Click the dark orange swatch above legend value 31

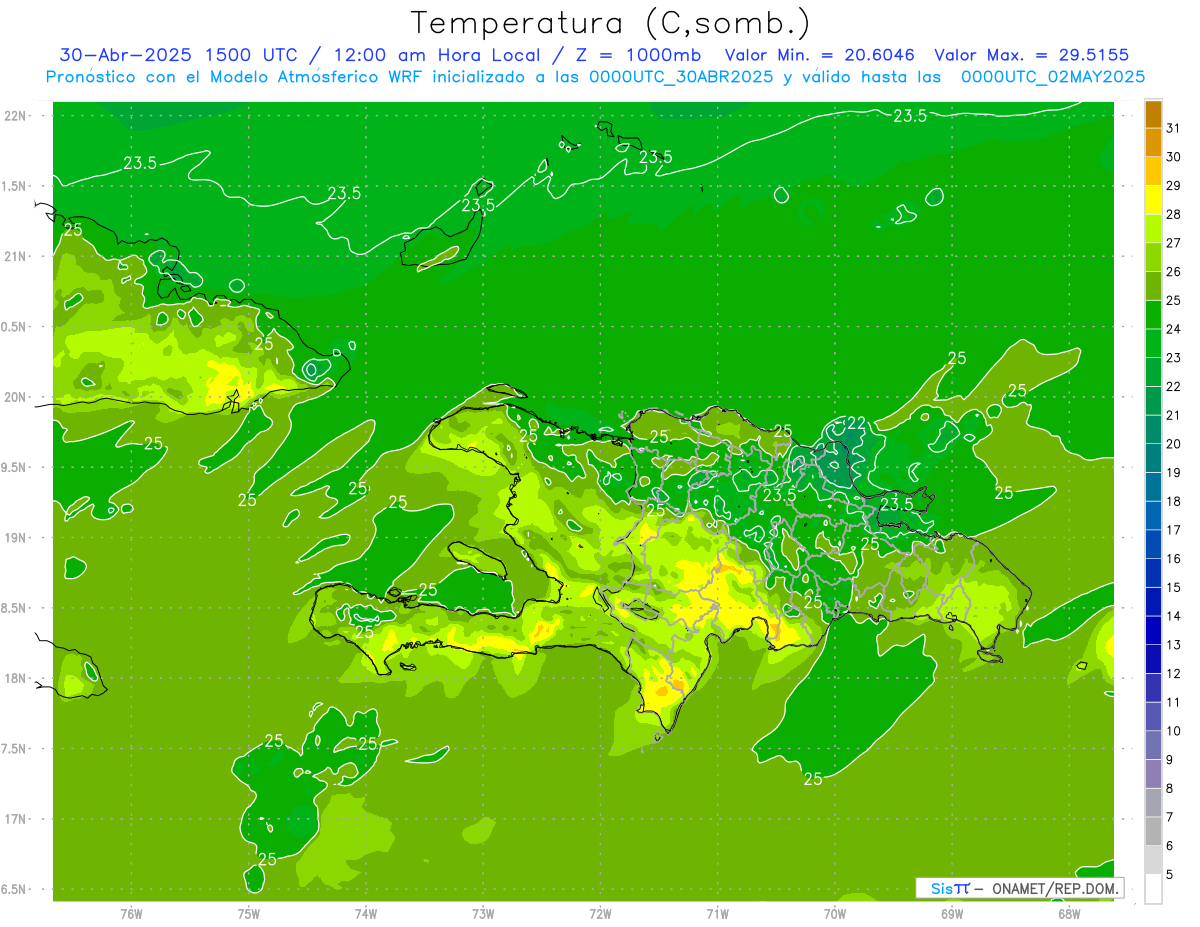click(x=1154, y=114)
